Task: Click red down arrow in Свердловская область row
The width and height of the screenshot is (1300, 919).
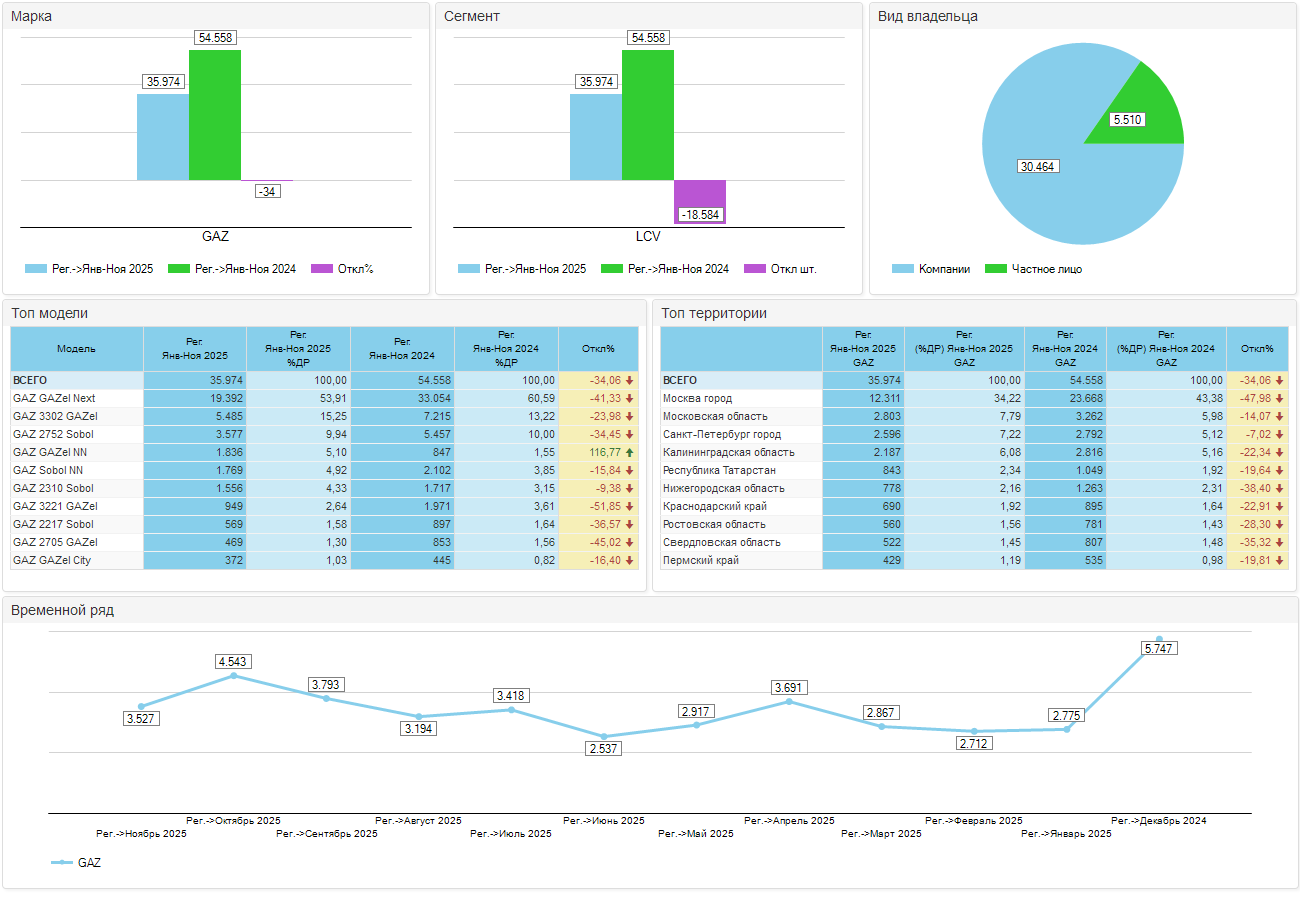Action: click(x=1279, y=543)
